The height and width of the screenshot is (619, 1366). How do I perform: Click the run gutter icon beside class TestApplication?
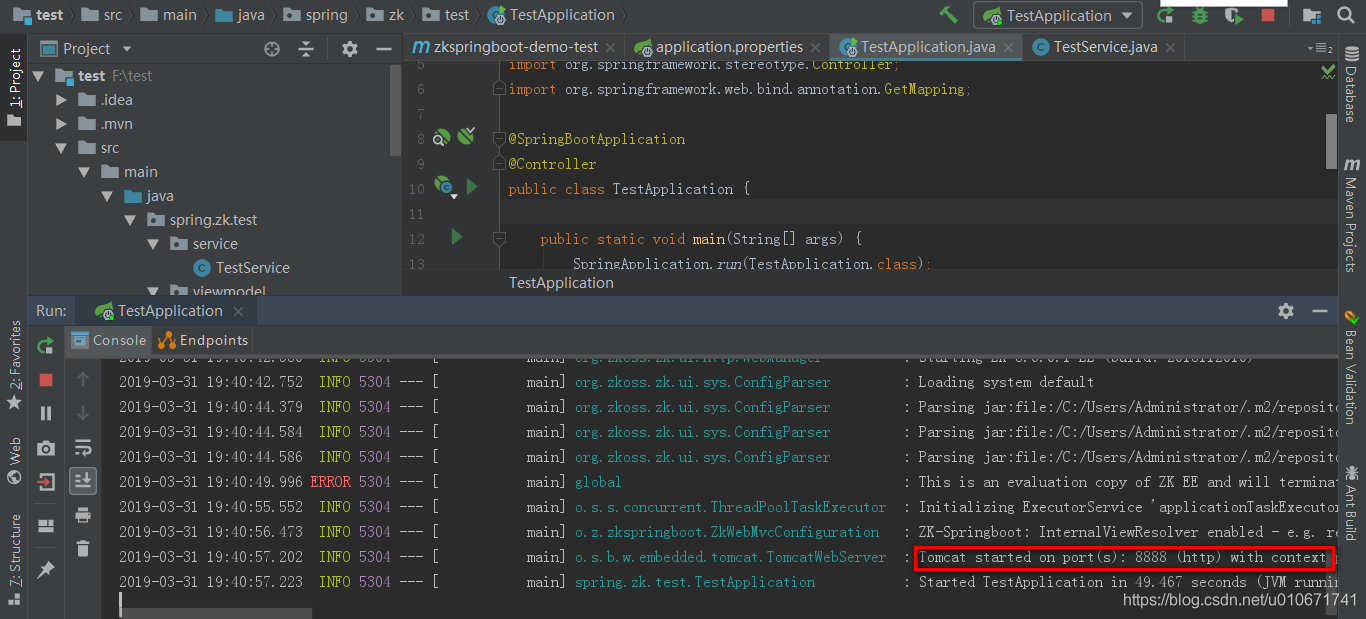tap(472, 187)
